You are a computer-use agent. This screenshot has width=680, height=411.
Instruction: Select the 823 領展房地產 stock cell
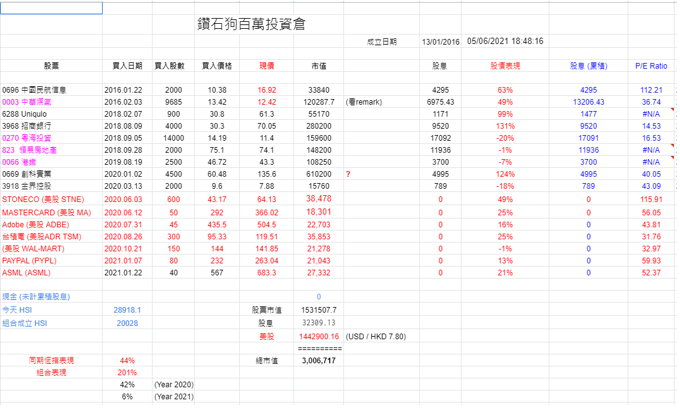coord(29,150)
